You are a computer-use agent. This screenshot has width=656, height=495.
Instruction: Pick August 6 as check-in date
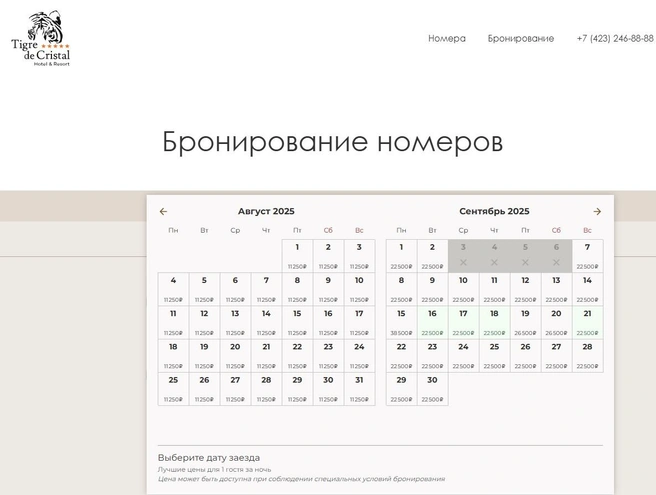[236, 289]
